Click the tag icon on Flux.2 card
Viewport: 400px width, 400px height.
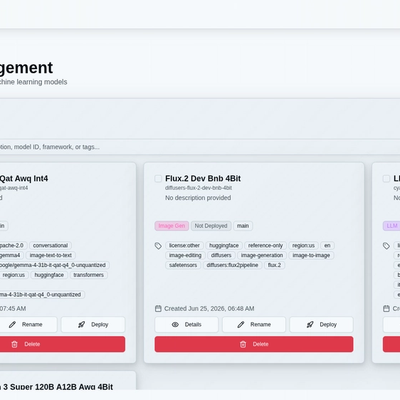tap(158, 246)
